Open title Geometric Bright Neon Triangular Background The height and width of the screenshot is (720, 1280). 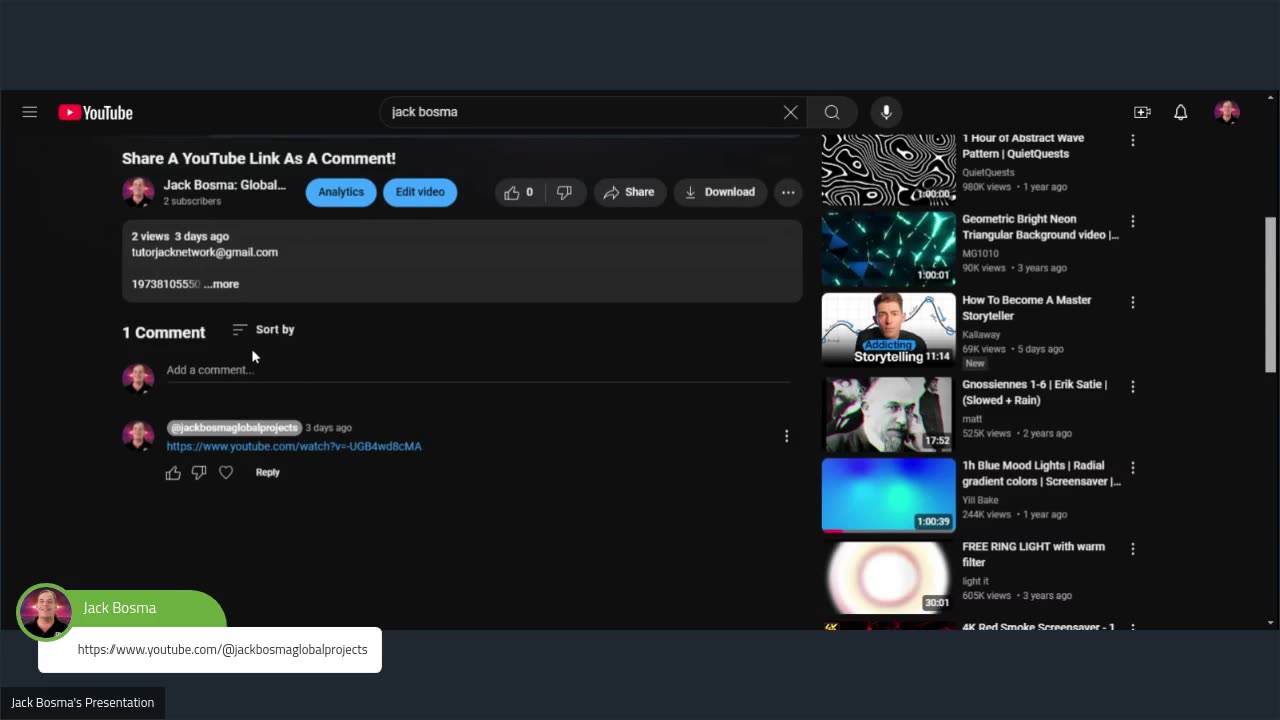click(1040, 227)
